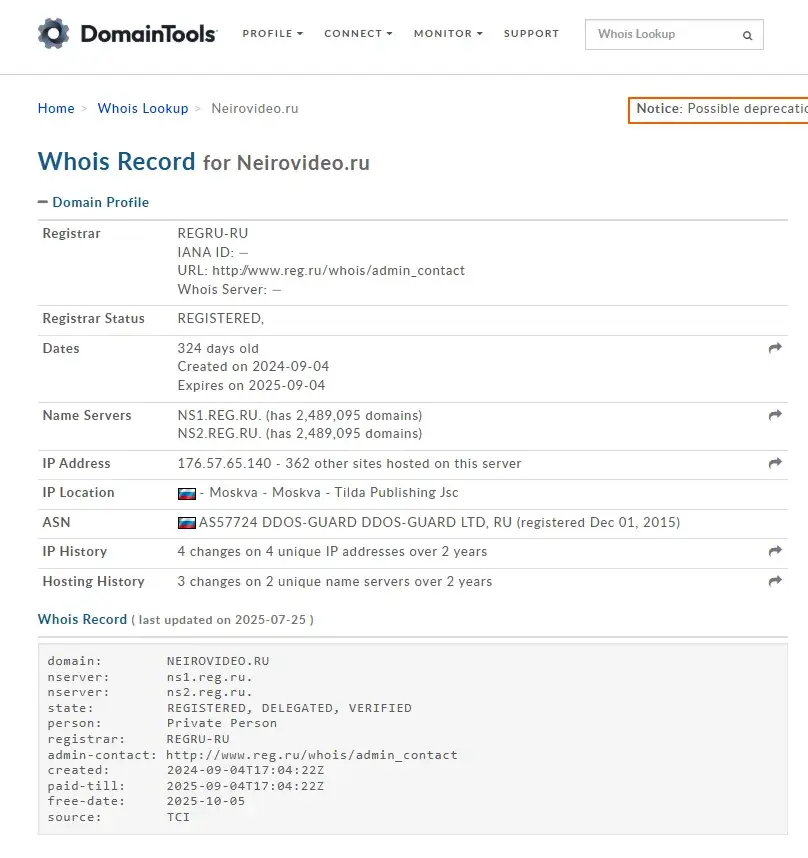Open the Whois Lookup breadcrumb link
This screenshot has width=808, height=858.
tap(143, 108)
